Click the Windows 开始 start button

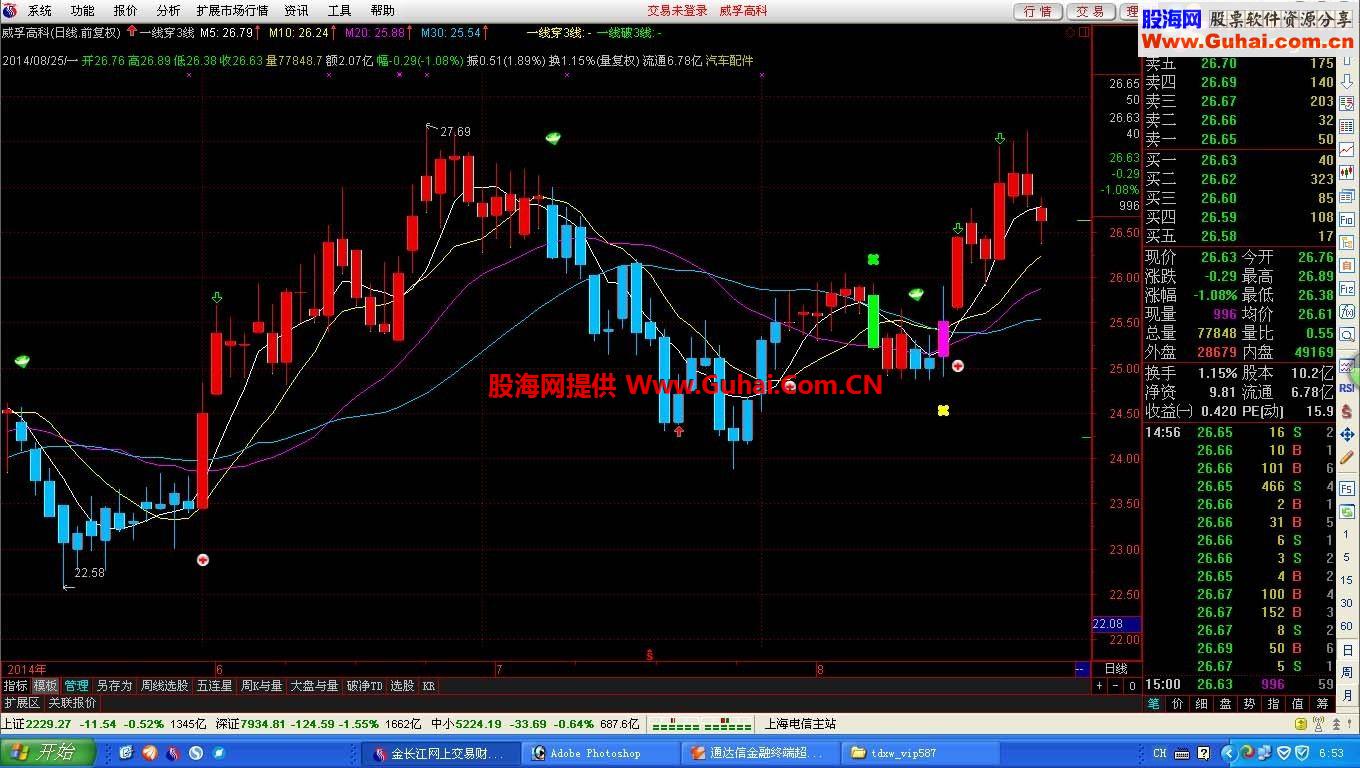click(48, 752)
